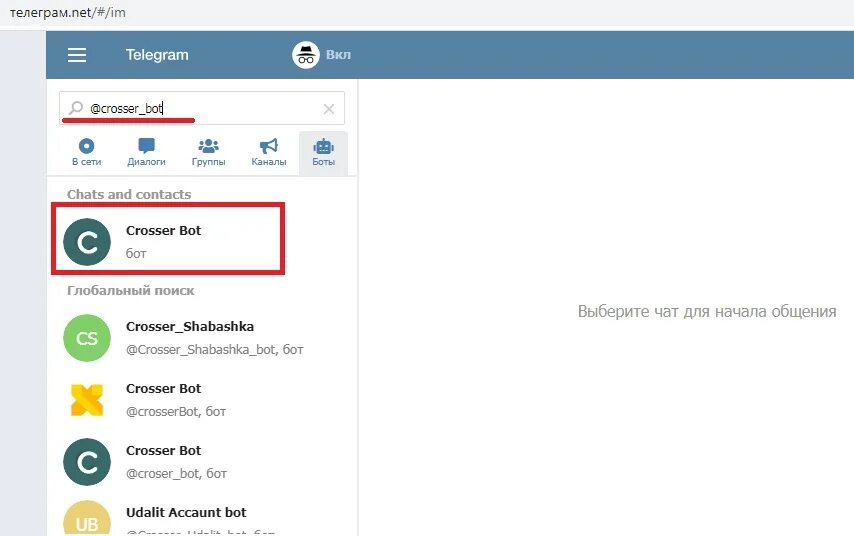Click the Telegram title
The width and height of the screenshot is (854, 536).
click(157, 55)
